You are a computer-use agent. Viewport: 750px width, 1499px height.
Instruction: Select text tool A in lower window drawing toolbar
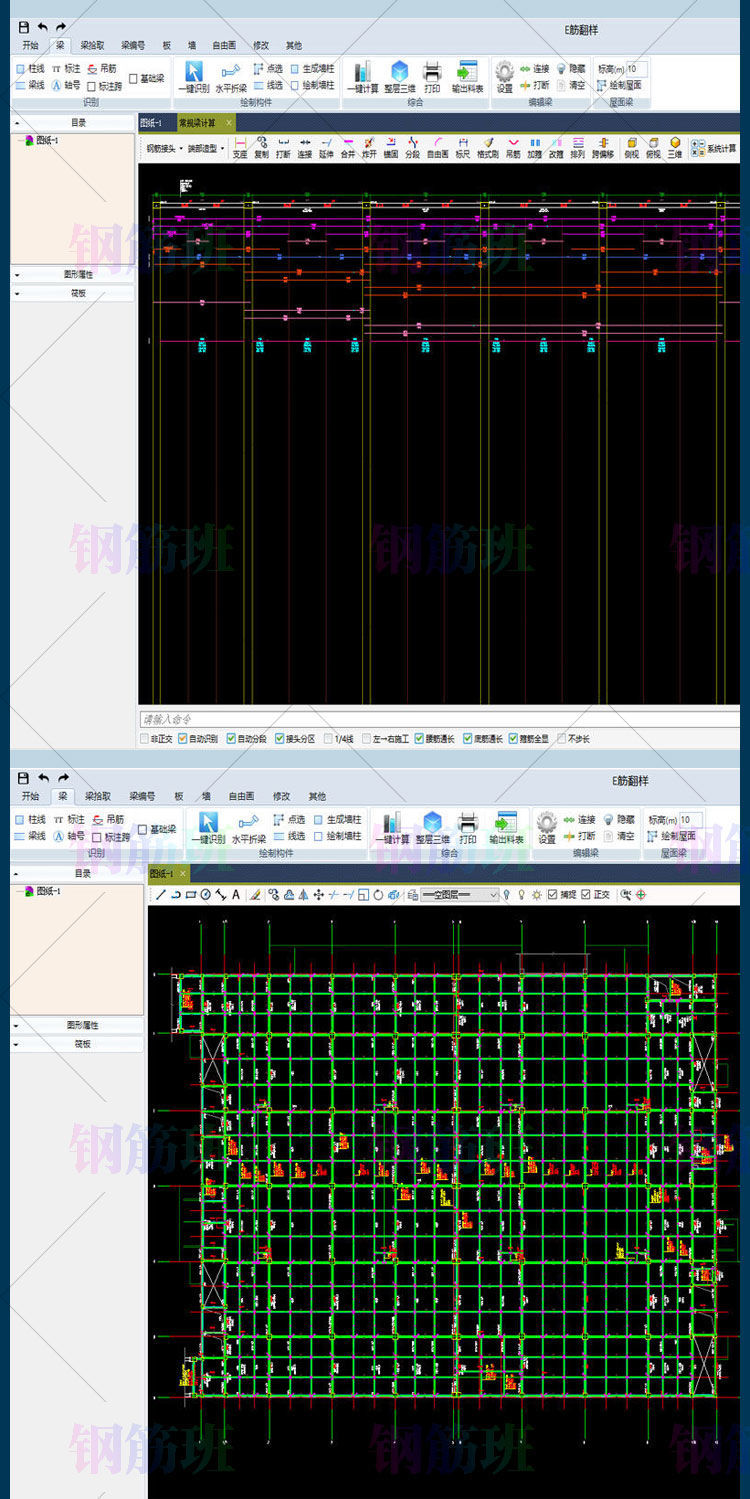[x=236, y=895]
